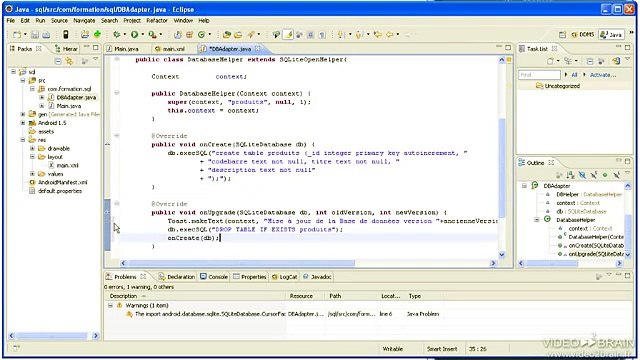Expand the drawable folder node

tap(33, 148)
